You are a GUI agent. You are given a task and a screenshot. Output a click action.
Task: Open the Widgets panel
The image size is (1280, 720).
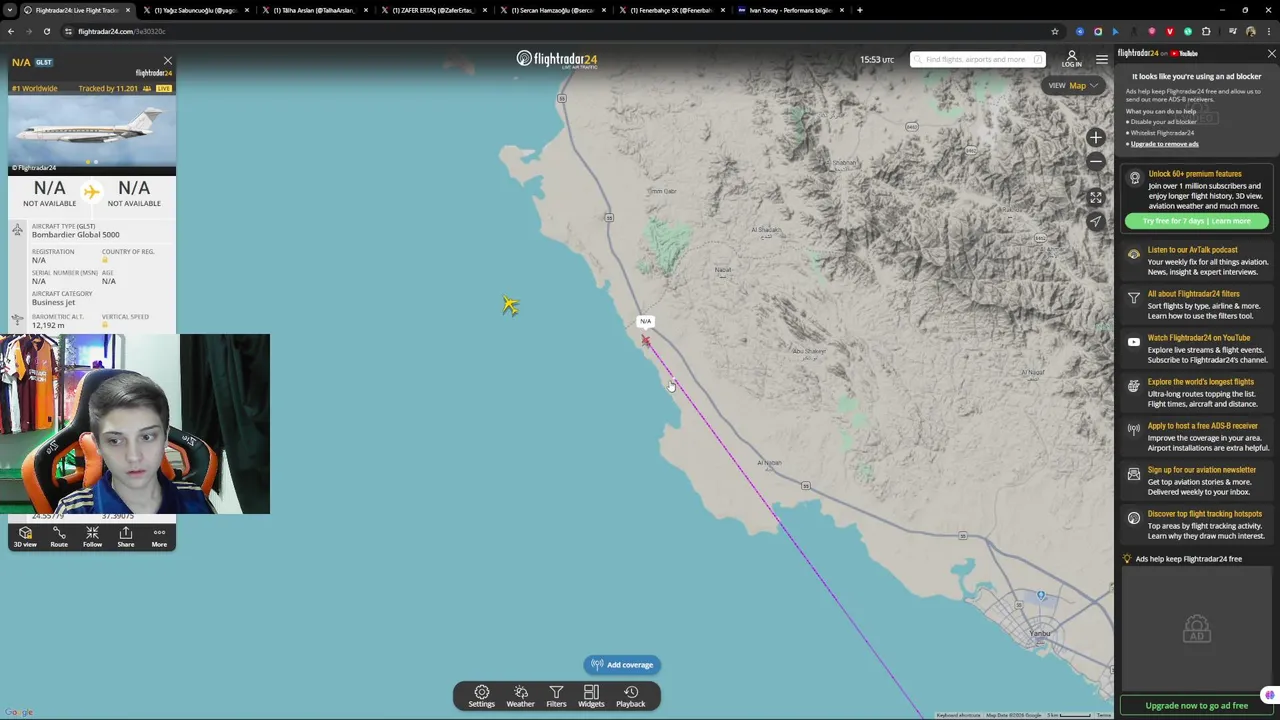591,696
